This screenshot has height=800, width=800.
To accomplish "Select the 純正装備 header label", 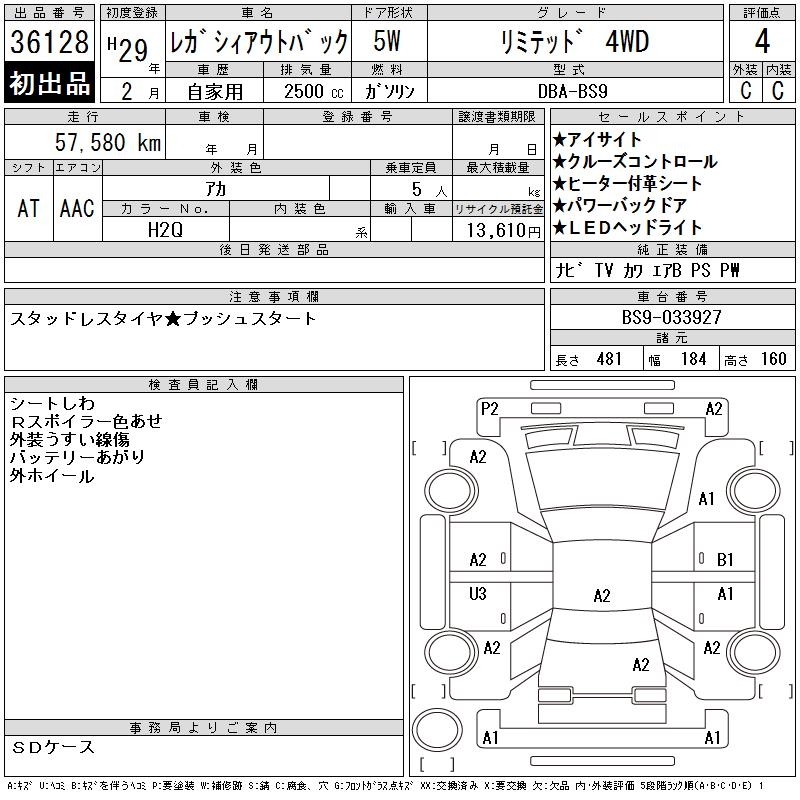I will tap(672, 249).
